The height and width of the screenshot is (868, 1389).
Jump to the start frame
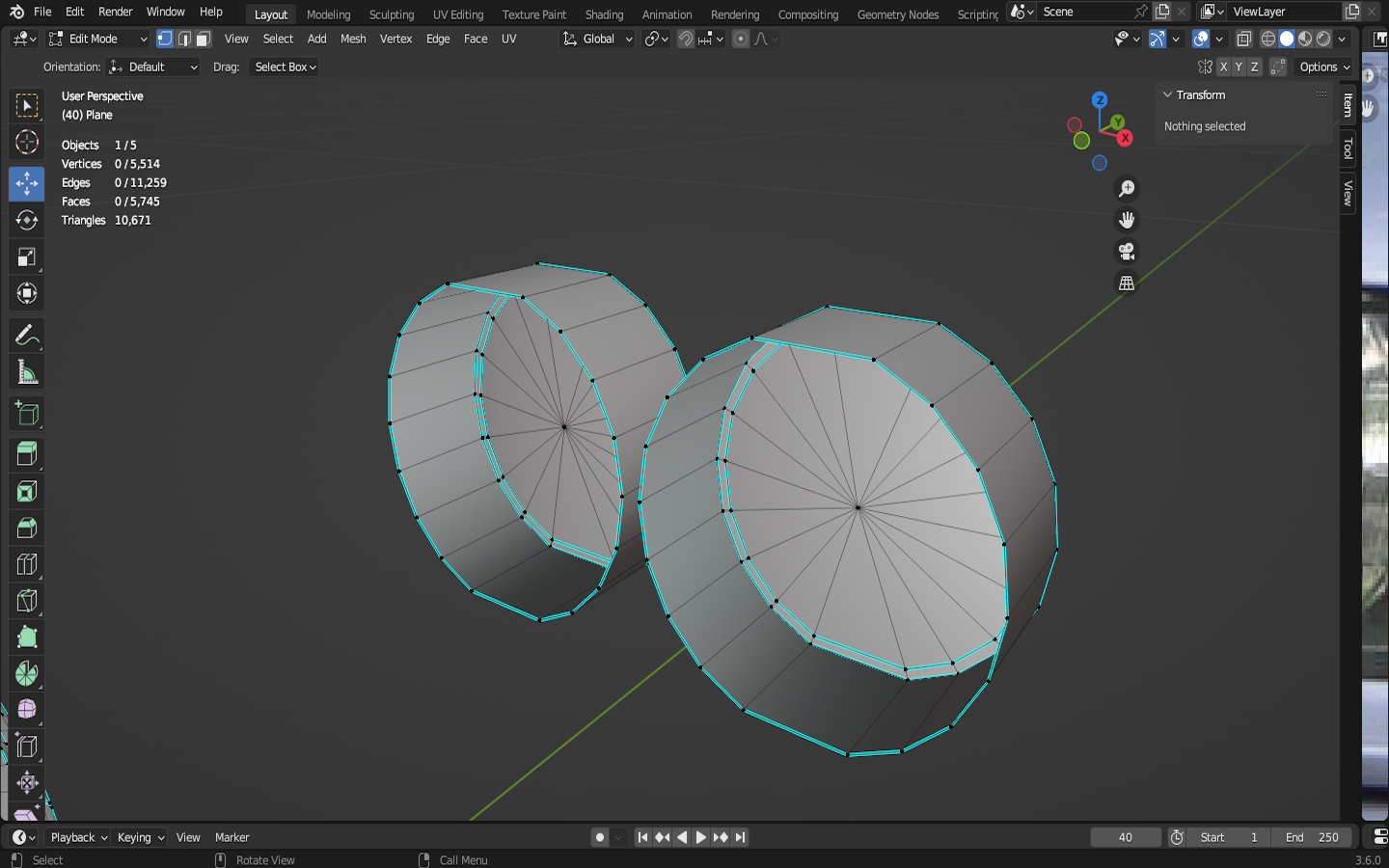click(x=642, y=837)
